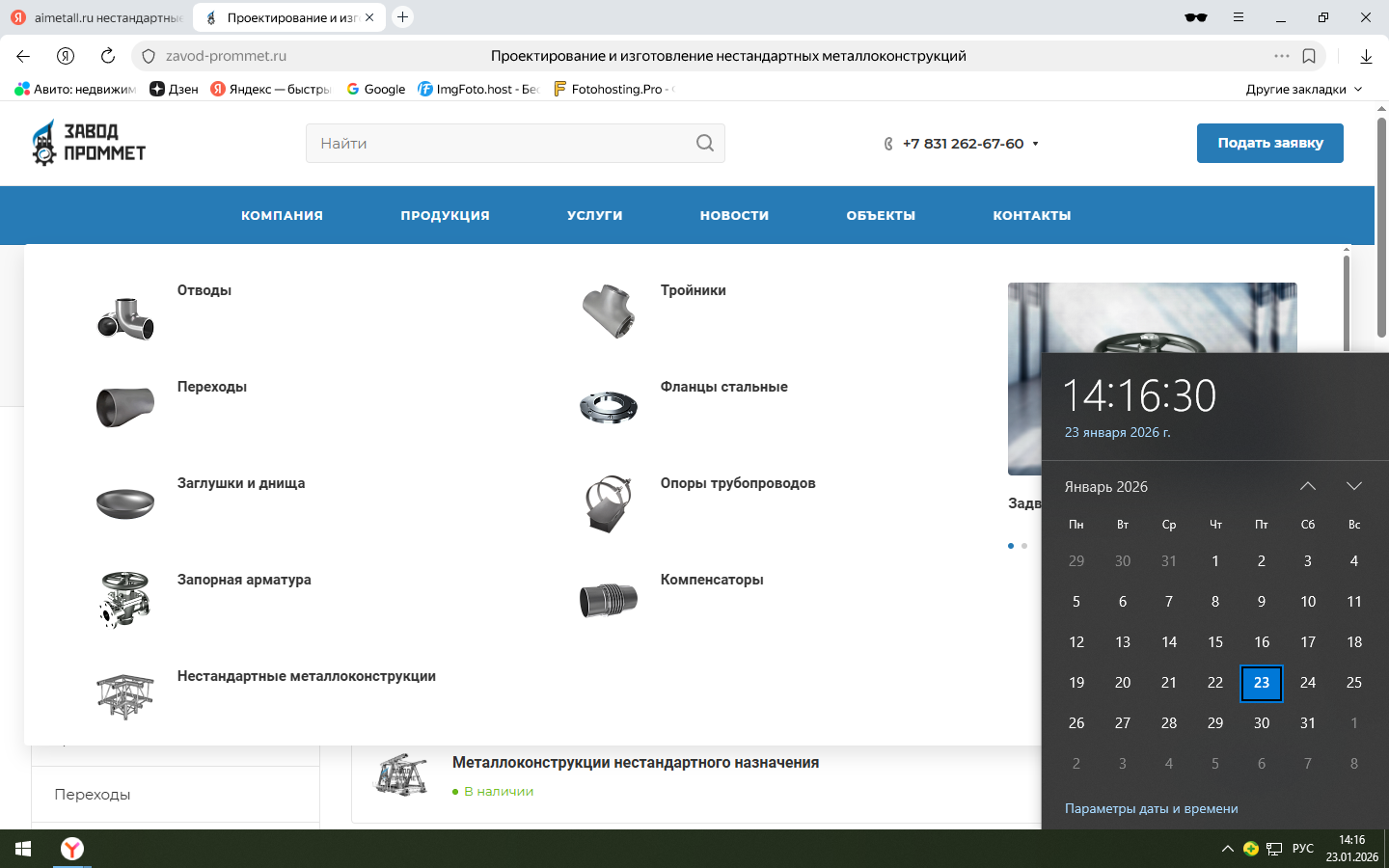
Task: Reload the page with the refresh icon
Action: pyautogui.click(x=108, y=56)
